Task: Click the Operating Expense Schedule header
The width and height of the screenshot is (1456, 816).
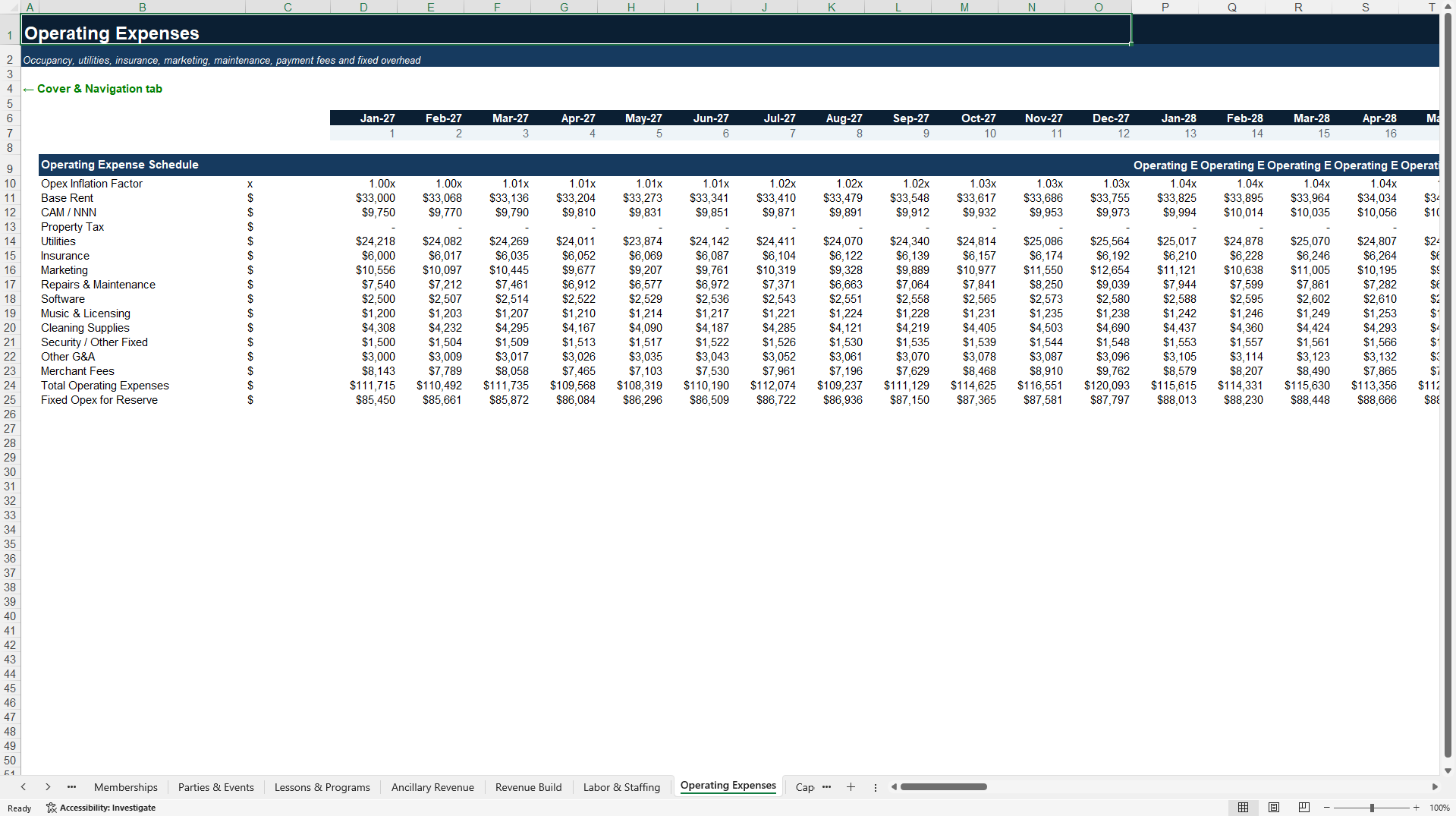Action: [120, 165]
